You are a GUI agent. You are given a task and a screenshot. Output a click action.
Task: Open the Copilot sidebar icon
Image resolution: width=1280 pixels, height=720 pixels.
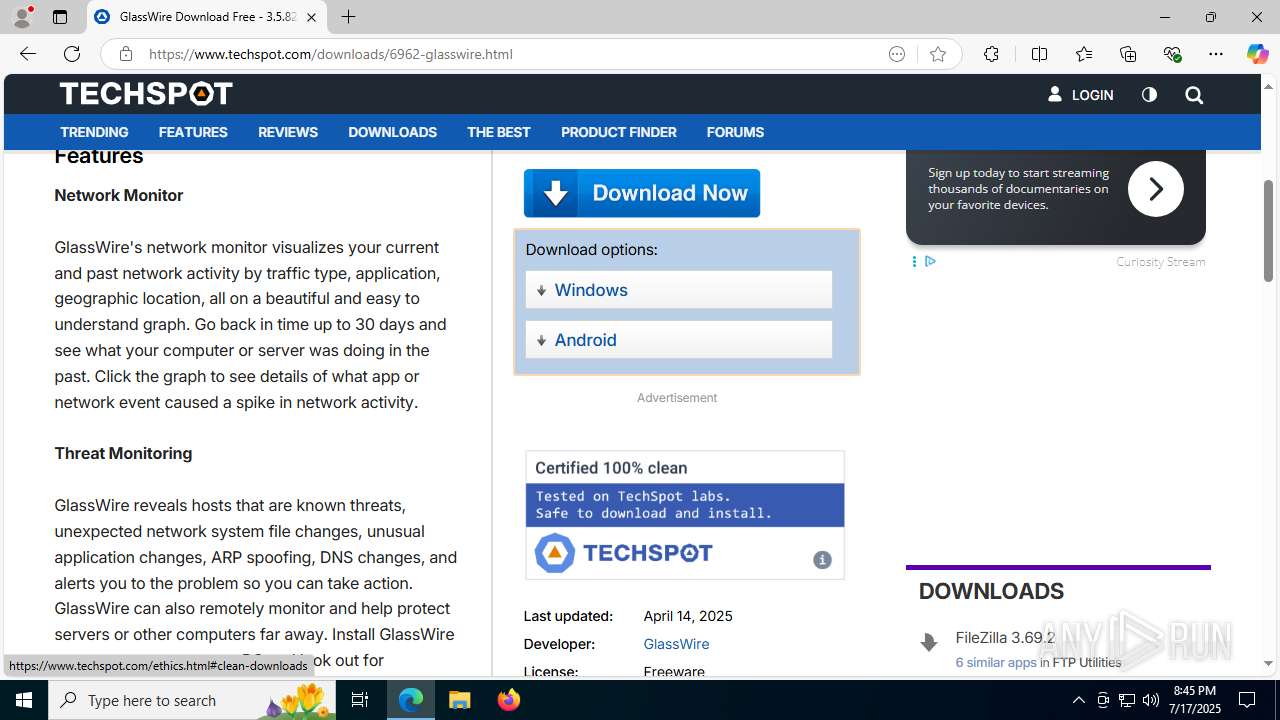click(1257, 54)
